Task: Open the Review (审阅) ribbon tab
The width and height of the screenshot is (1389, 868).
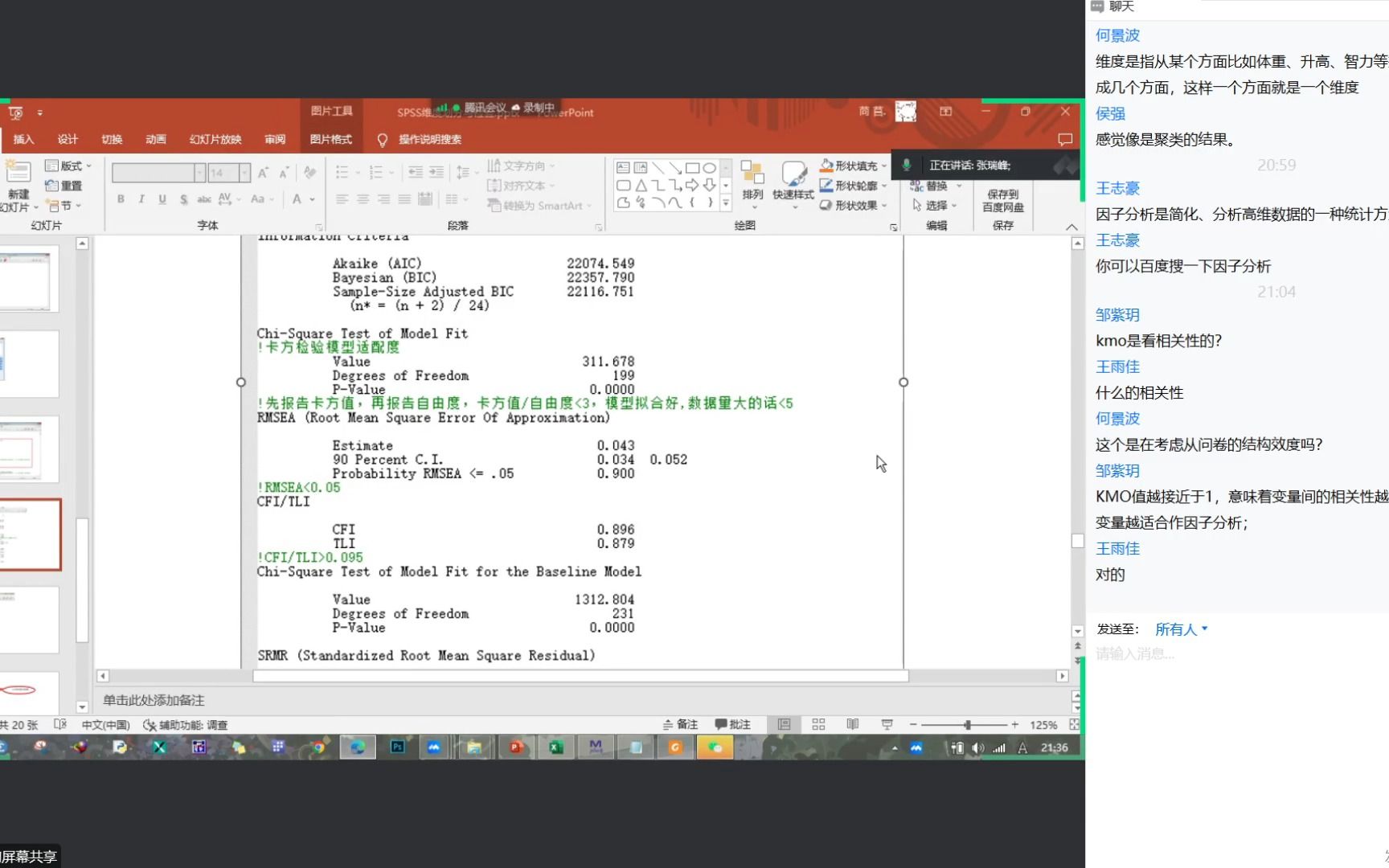Action: coord(275,139)
